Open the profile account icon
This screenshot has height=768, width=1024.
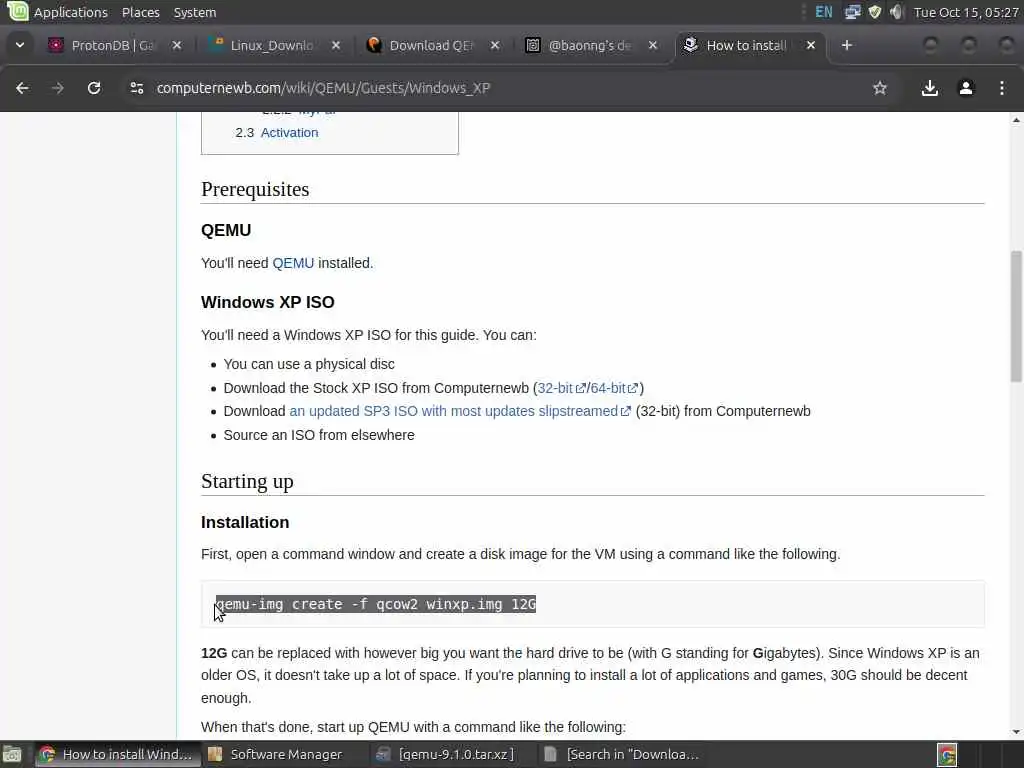(x=966, y=88)
